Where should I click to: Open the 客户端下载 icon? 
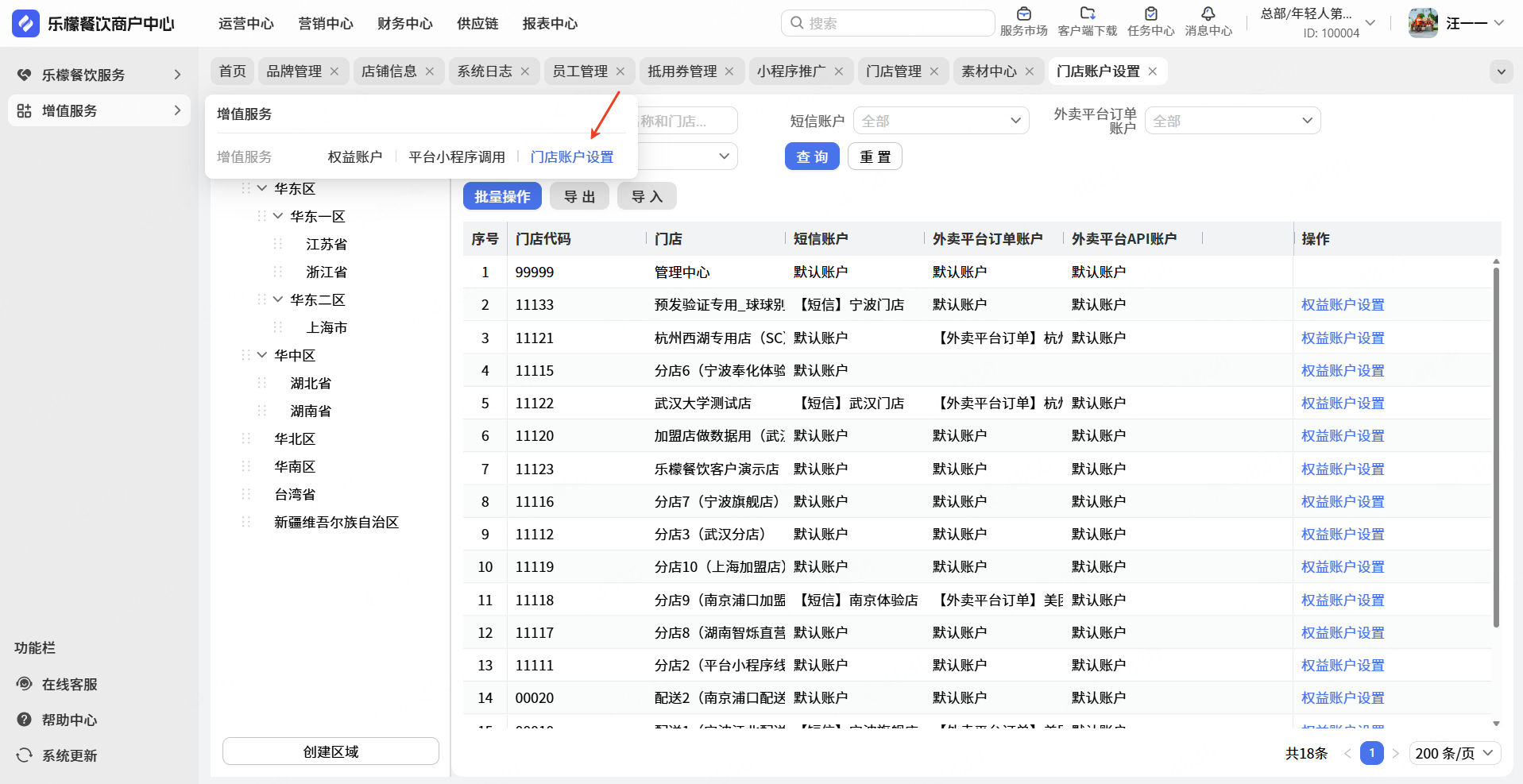(x=1087, y=14)
